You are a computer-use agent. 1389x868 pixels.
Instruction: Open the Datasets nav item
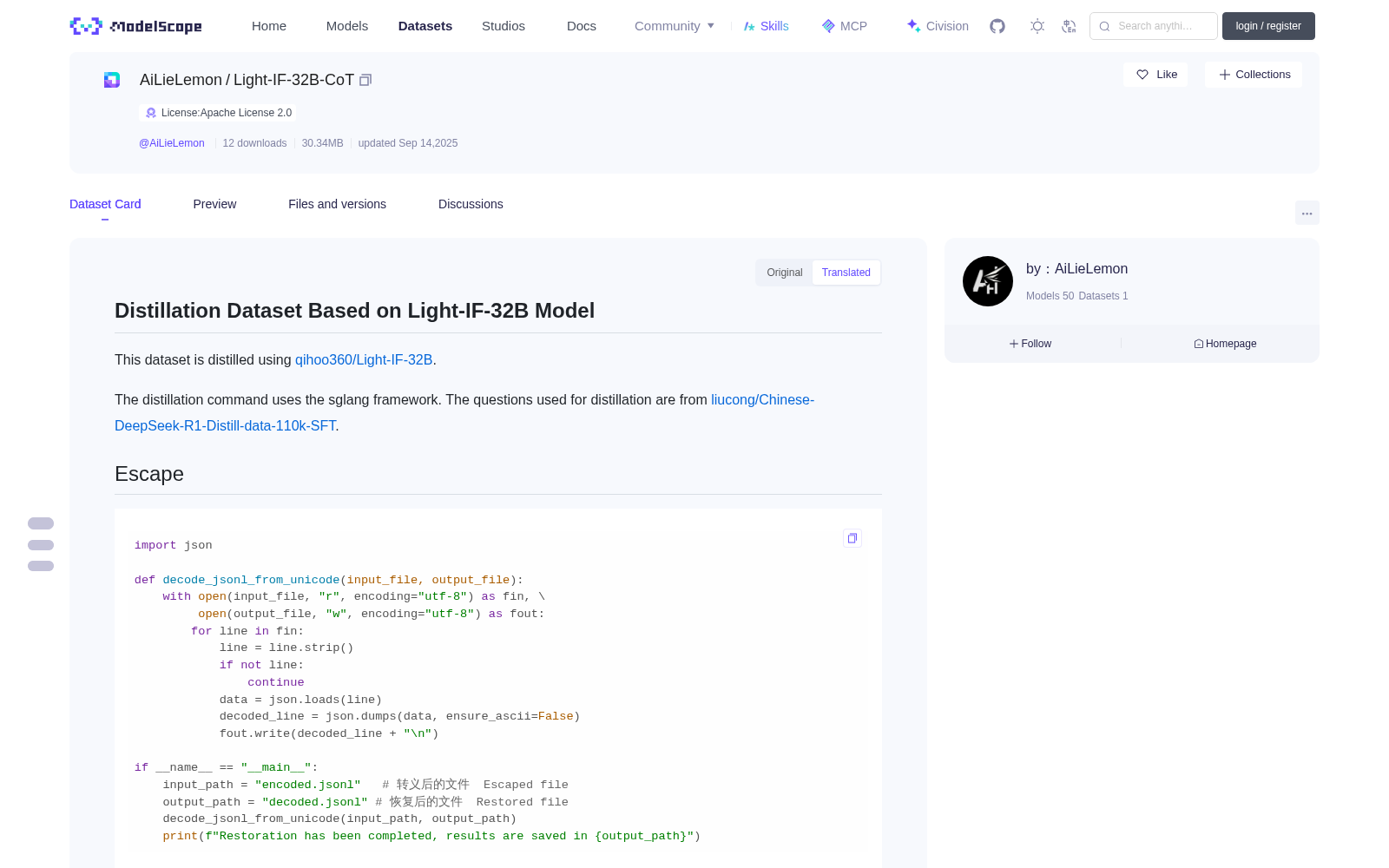click(425, 26)
